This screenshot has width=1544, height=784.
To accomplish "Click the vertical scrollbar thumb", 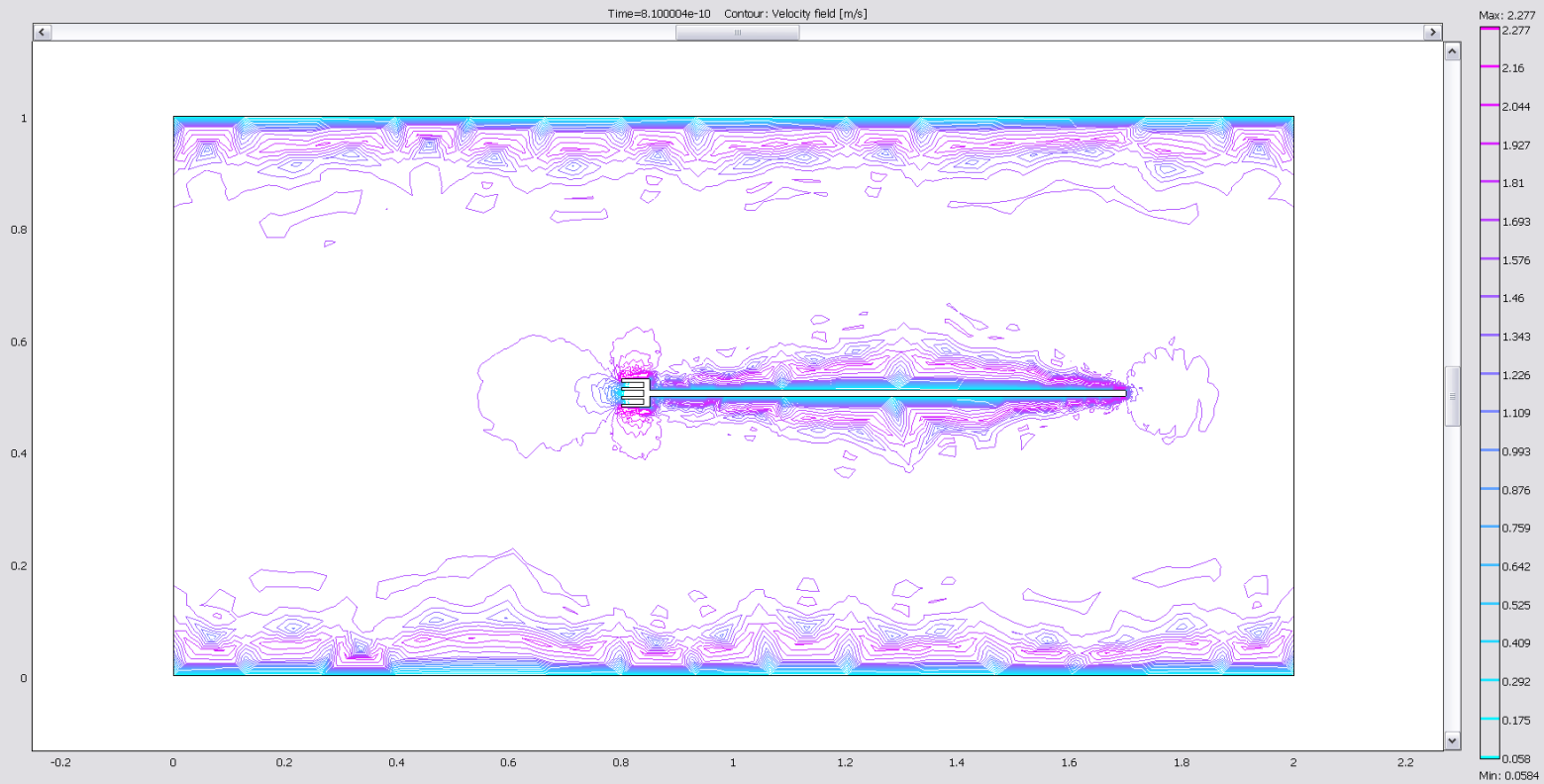I will click(1453, 396).
